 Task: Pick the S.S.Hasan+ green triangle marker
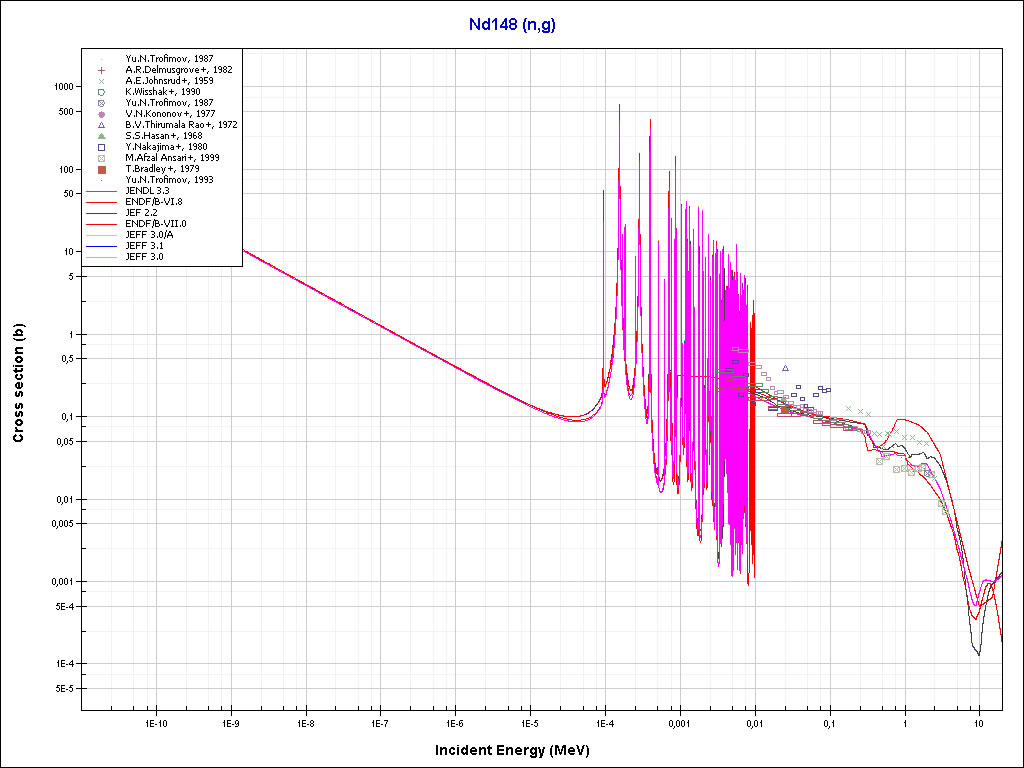coord(101,136)
